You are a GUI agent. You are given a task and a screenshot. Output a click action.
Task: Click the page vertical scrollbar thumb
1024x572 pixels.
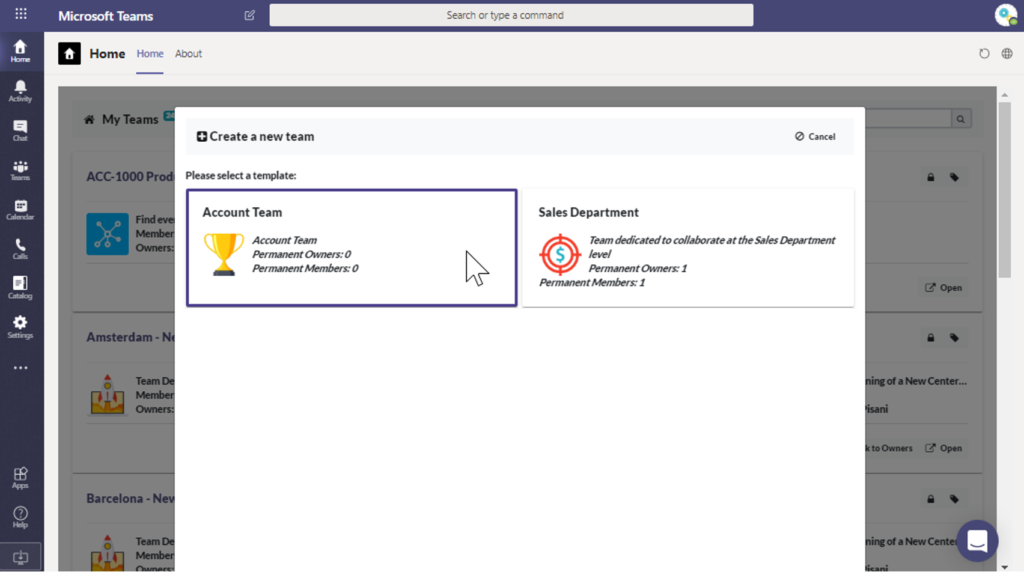(1004, 189)
